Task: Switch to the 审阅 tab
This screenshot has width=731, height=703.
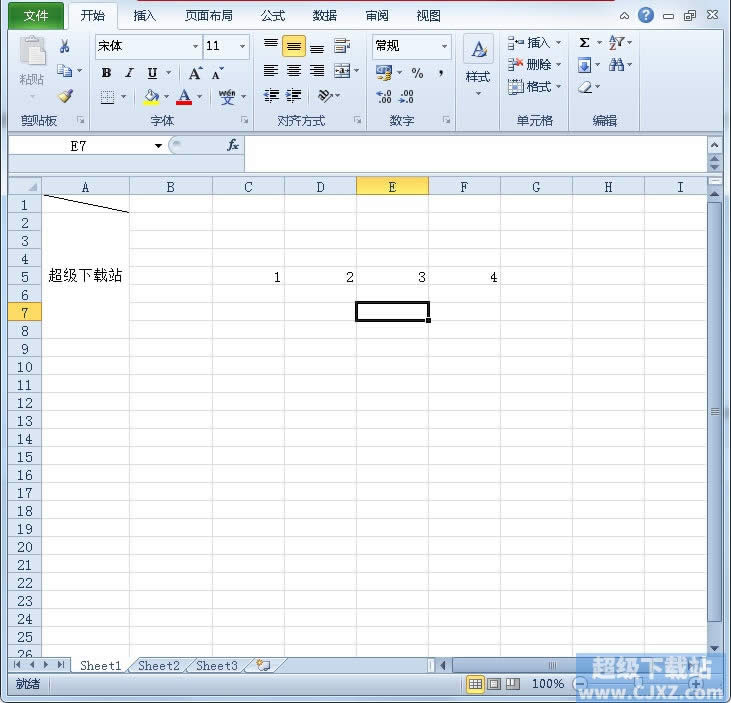Action: tap(377, 16)
